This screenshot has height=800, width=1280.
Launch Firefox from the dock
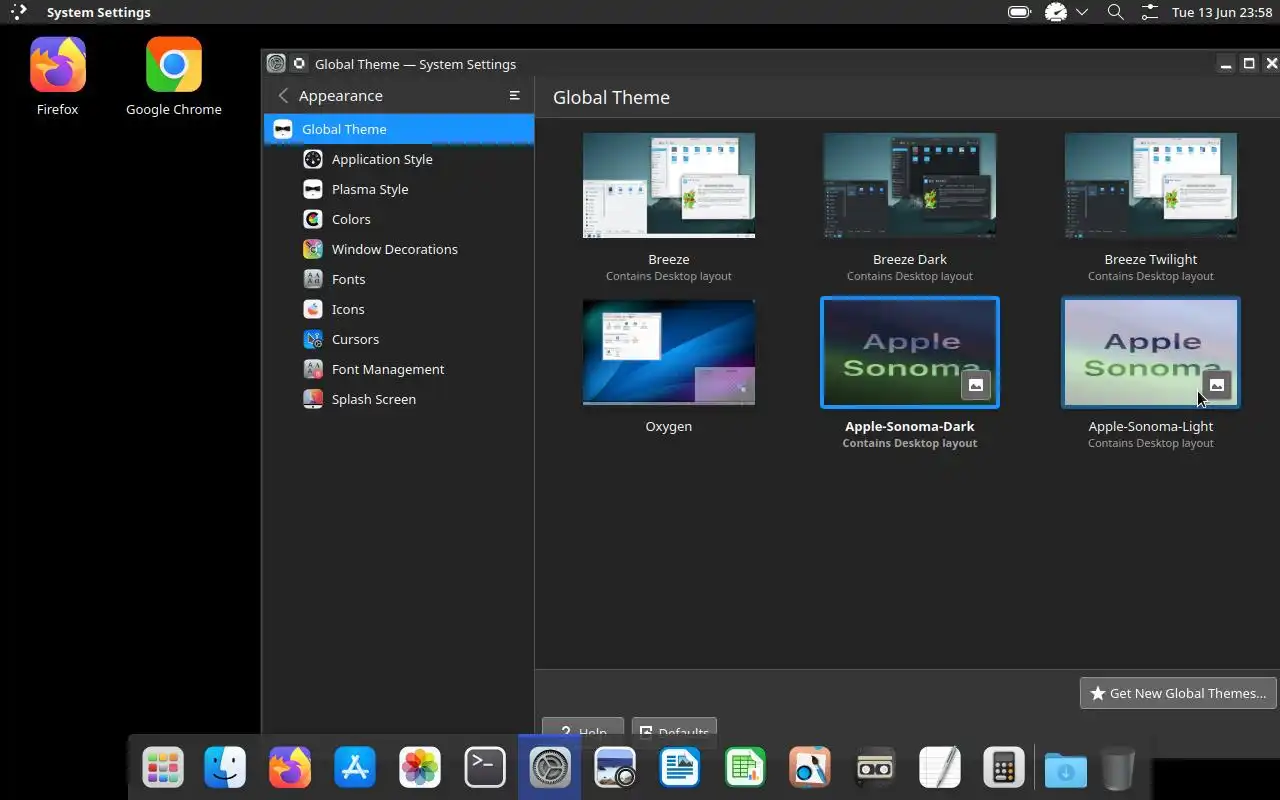290,768
